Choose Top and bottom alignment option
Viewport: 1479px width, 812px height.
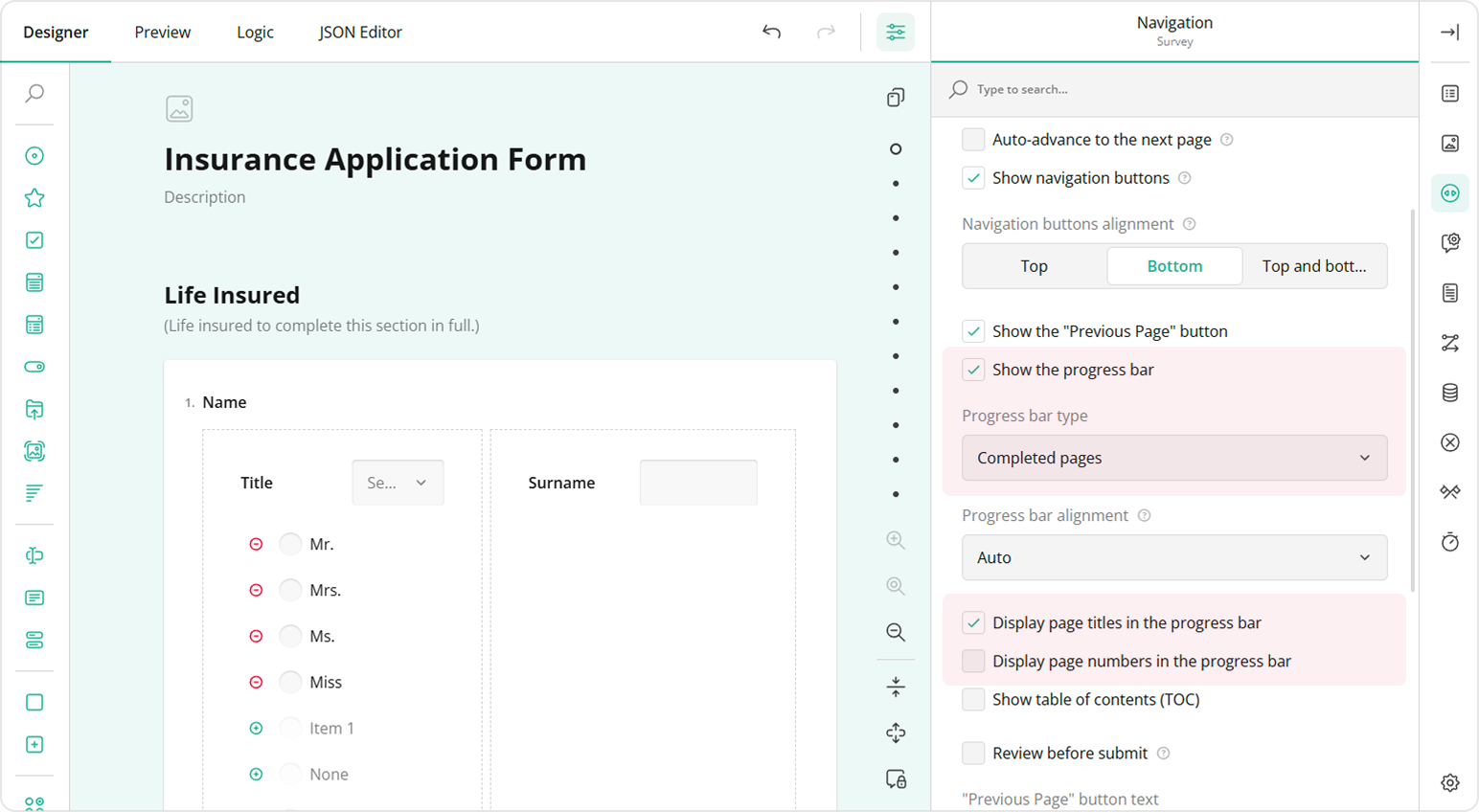(x=1313, y=266)
